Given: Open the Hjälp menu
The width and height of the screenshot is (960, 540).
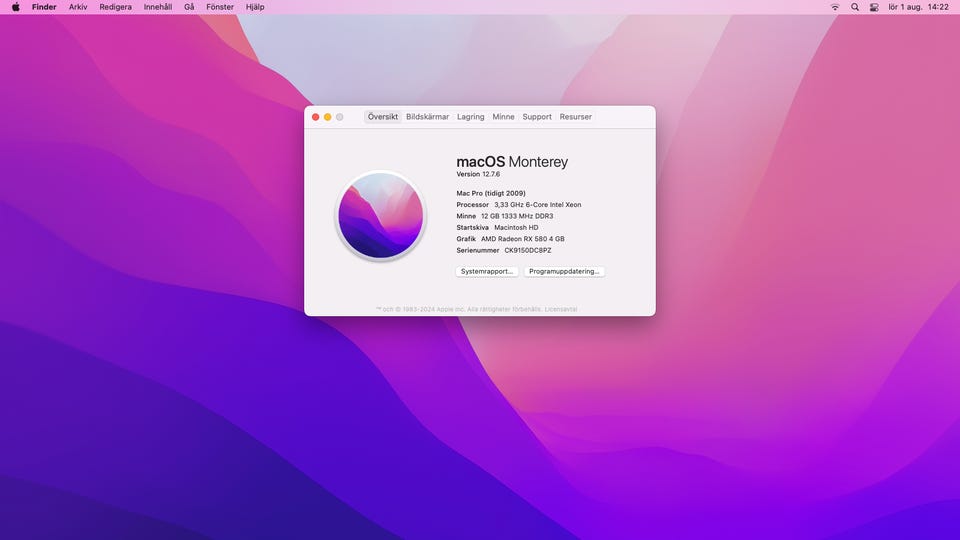Looking at the screenshot, I should pyautogui.click(x=255, y=7).
